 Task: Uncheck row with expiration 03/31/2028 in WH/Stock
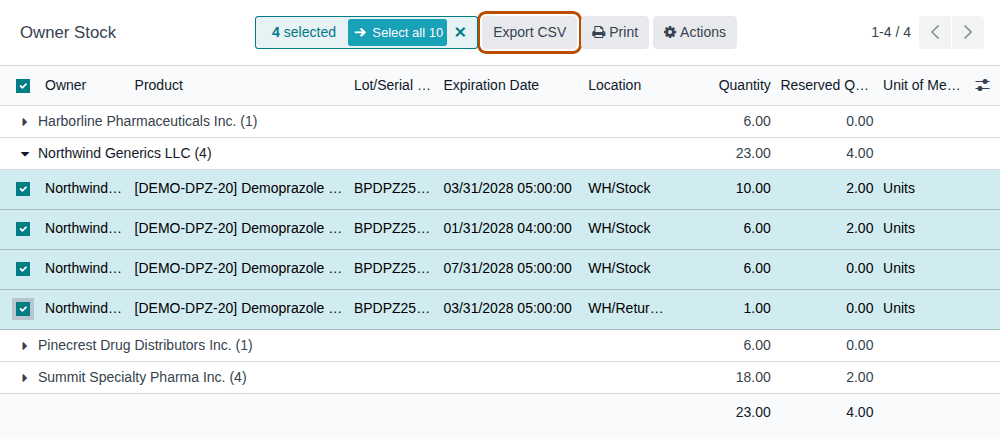point(23,189)
